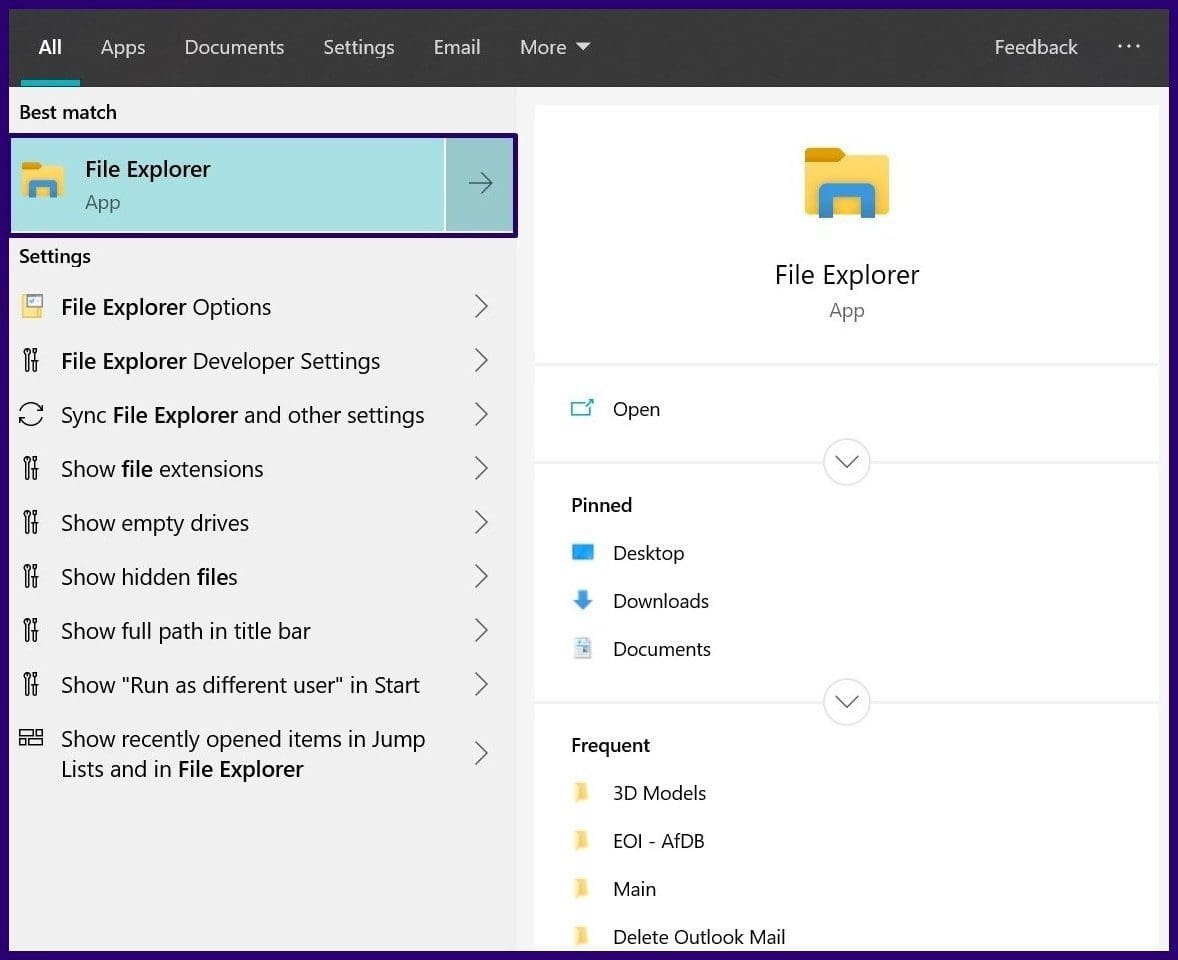Click the tools icon beside Show file extensions
The height and width of the screenshot is (960, 1178).
pos(31,468)
